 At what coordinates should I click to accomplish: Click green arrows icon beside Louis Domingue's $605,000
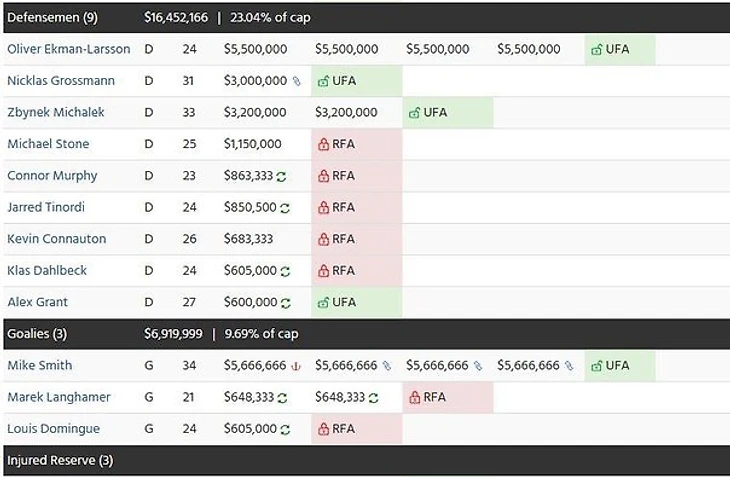point(285,429)
